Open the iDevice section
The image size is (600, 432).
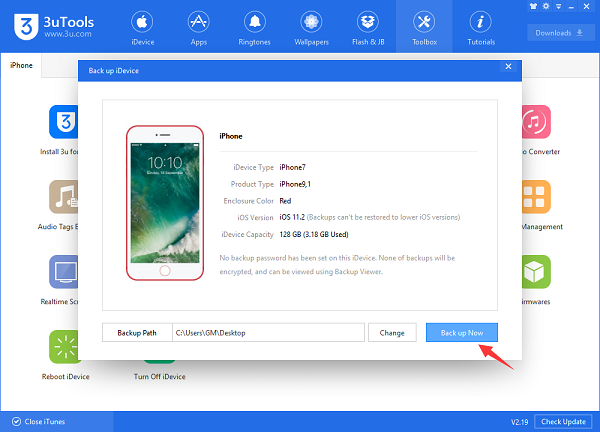(x=142, y=28)
